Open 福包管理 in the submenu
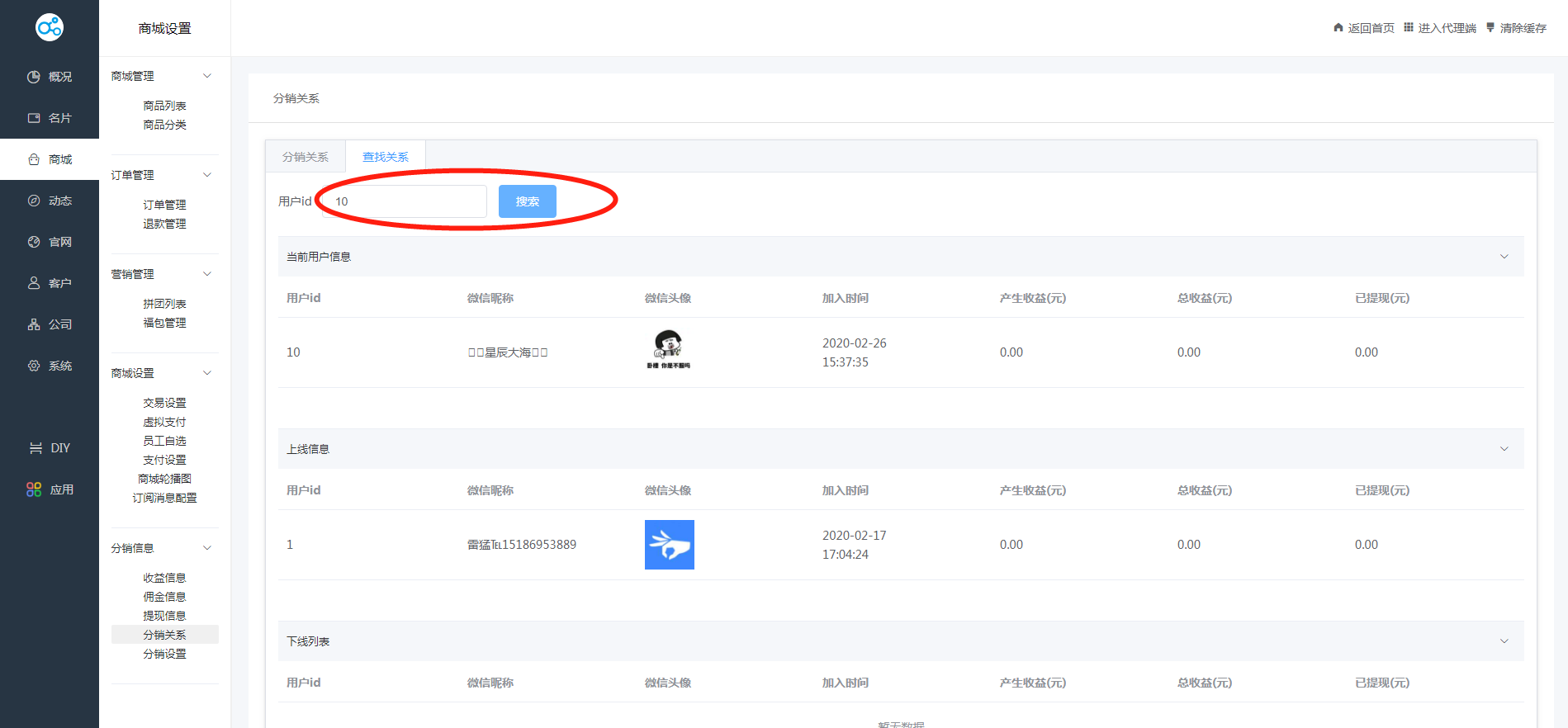Viewport: 1568px width, 728px height. (x=164, y=323)
